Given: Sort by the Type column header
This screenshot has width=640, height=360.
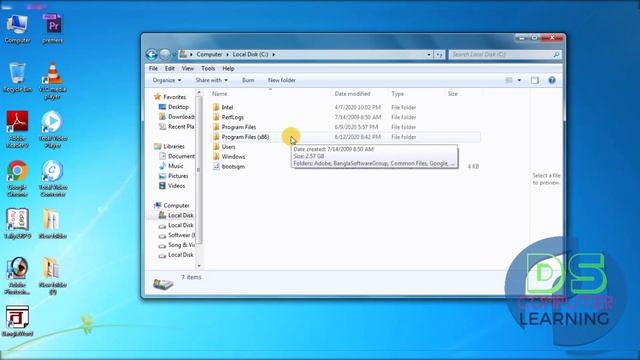Looking at the screenshot, I should [398, 94].
